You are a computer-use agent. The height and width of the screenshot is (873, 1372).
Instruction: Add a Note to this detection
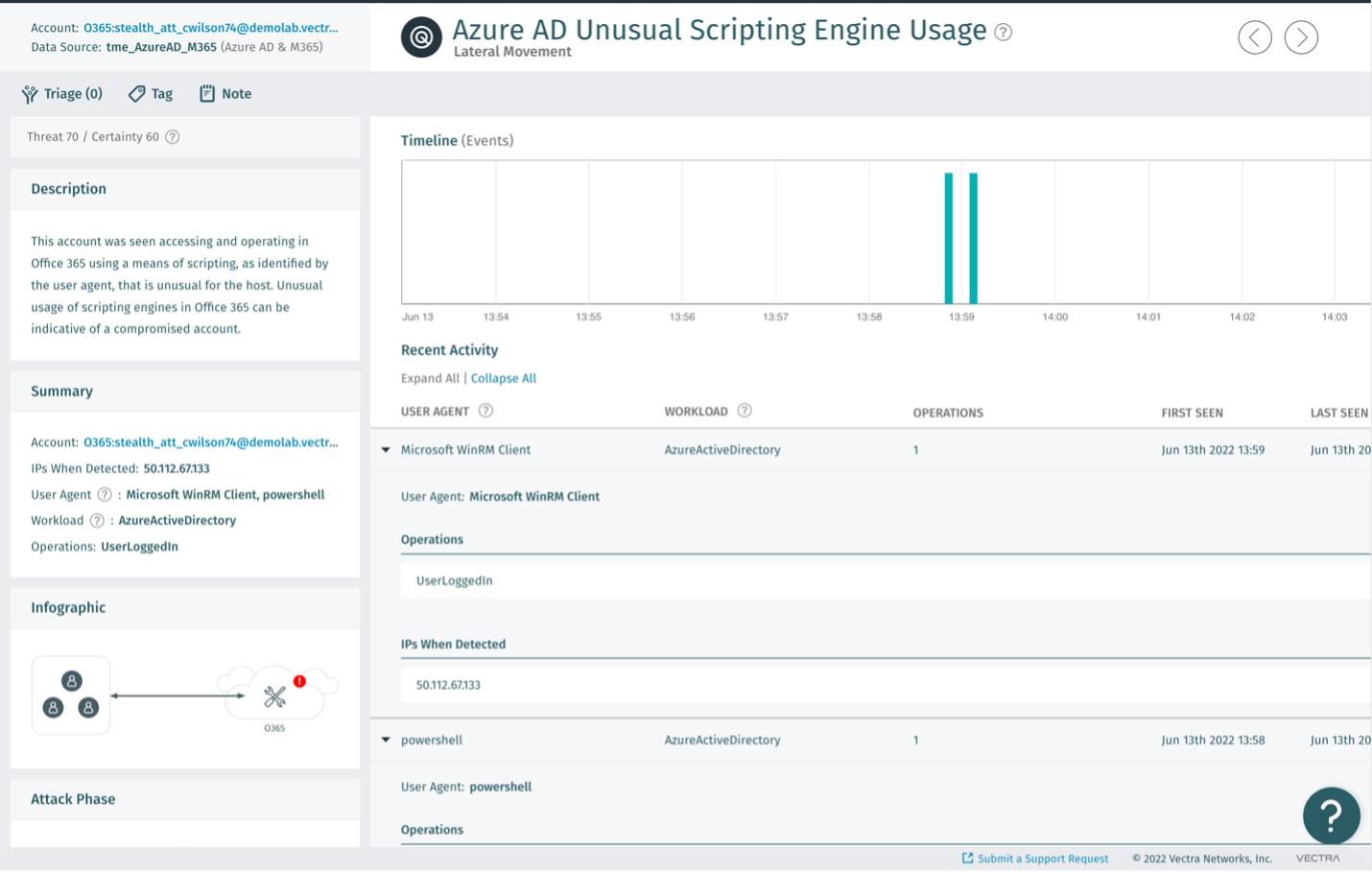(225, 94)
